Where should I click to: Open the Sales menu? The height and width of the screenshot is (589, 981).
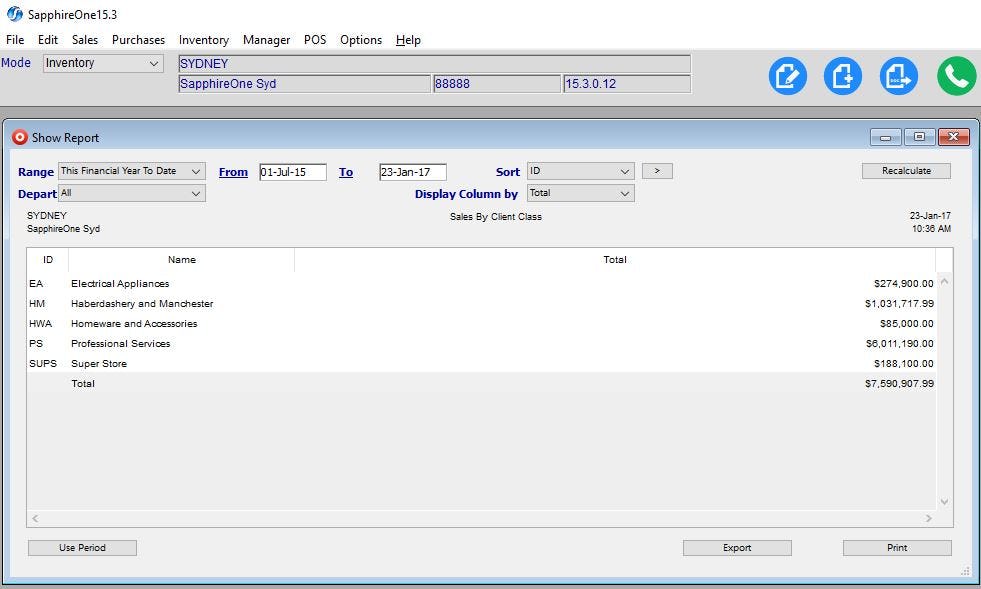coord(84,39)
